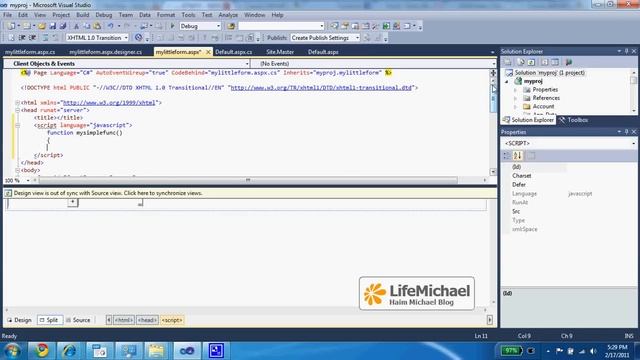This screenshot has height=360, width=640.
Task: Open the File menu
Action: [7, 15]
